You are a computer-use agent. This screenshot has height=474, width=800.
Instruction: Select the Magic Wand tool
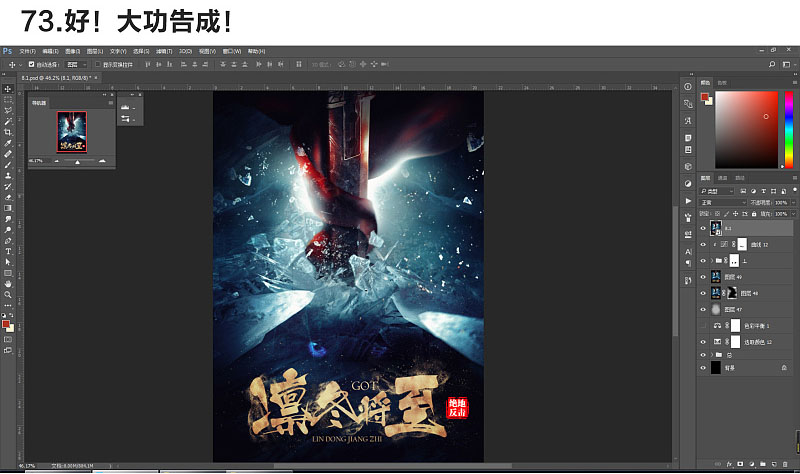[x=8, y=121]
